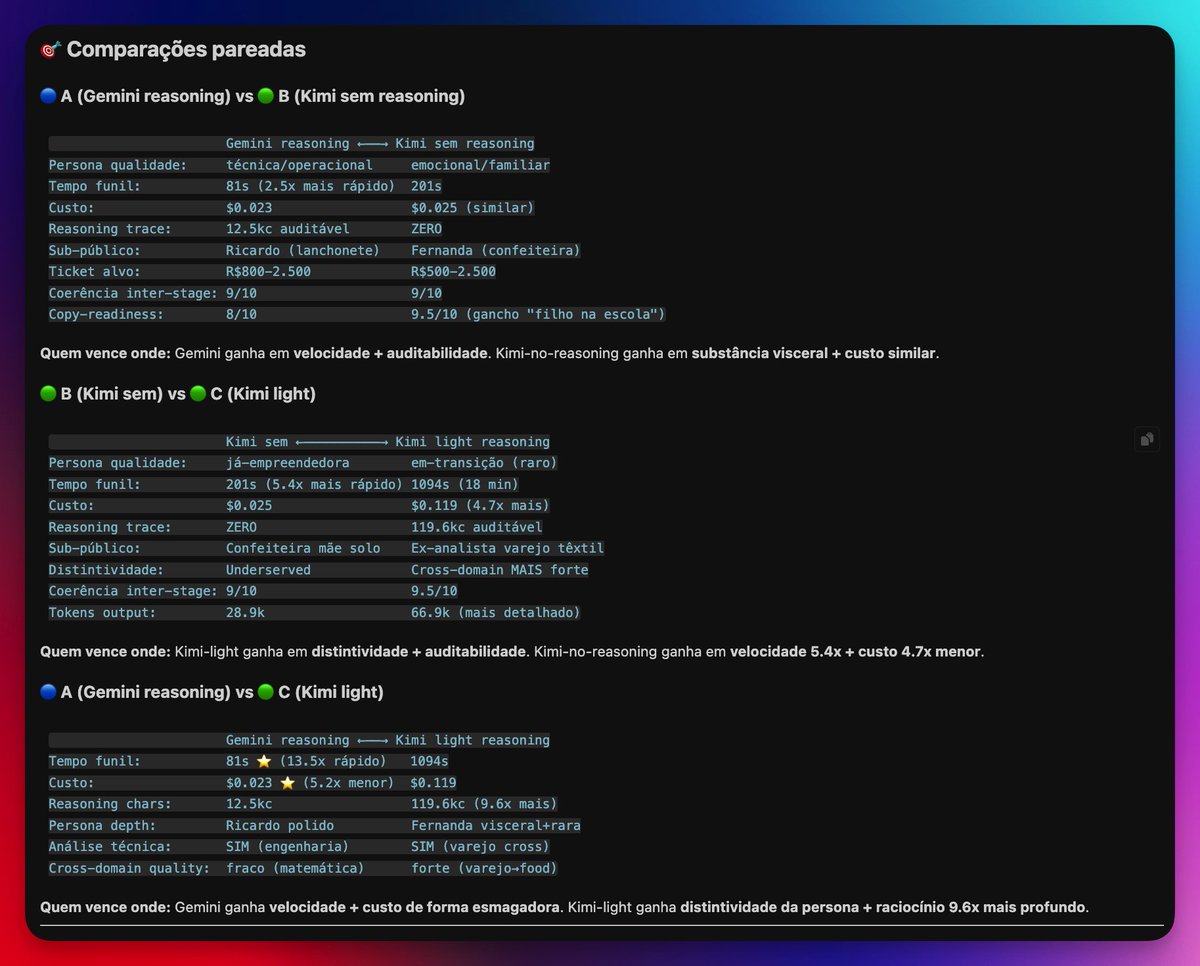Select the value 'Confeiteira mãe solo'
The height and width of the screenshot is (966, 1200).
(303, 548)
